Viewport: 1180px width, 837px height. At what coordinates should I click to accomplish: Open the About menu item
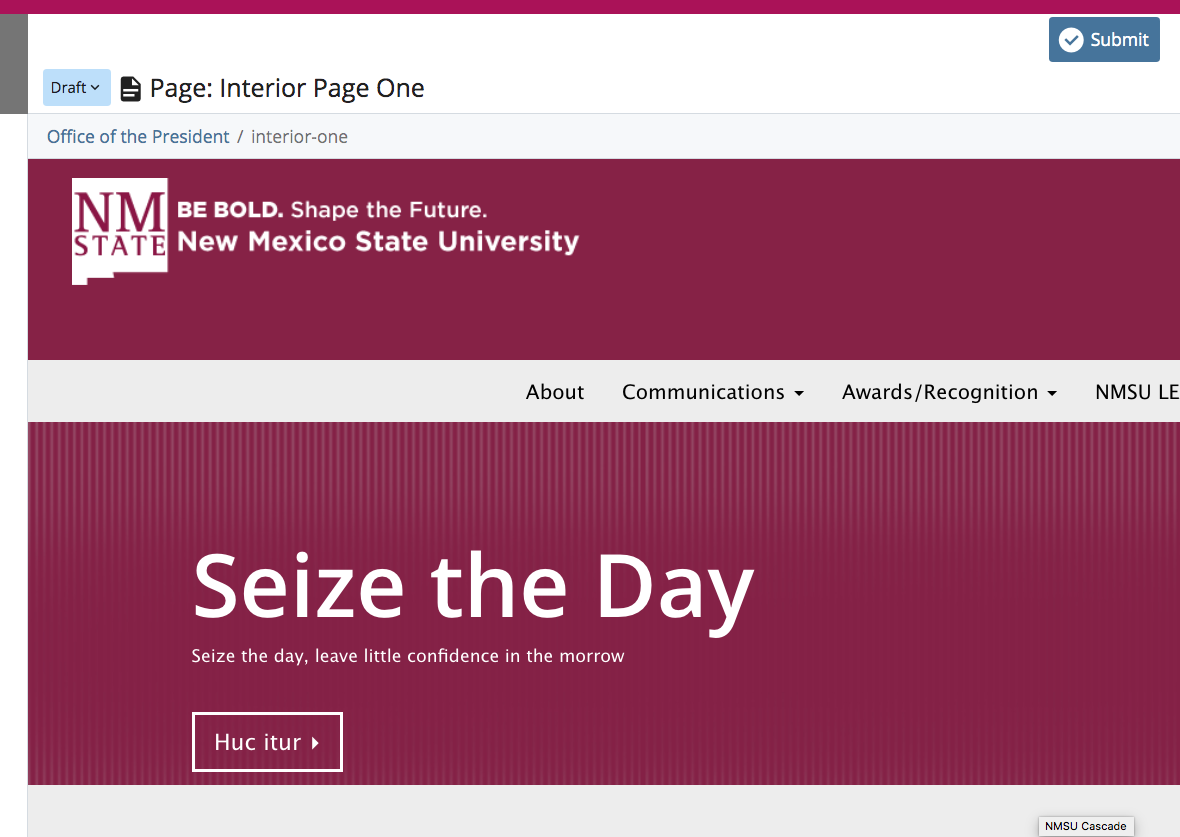(x=555, y=392)
